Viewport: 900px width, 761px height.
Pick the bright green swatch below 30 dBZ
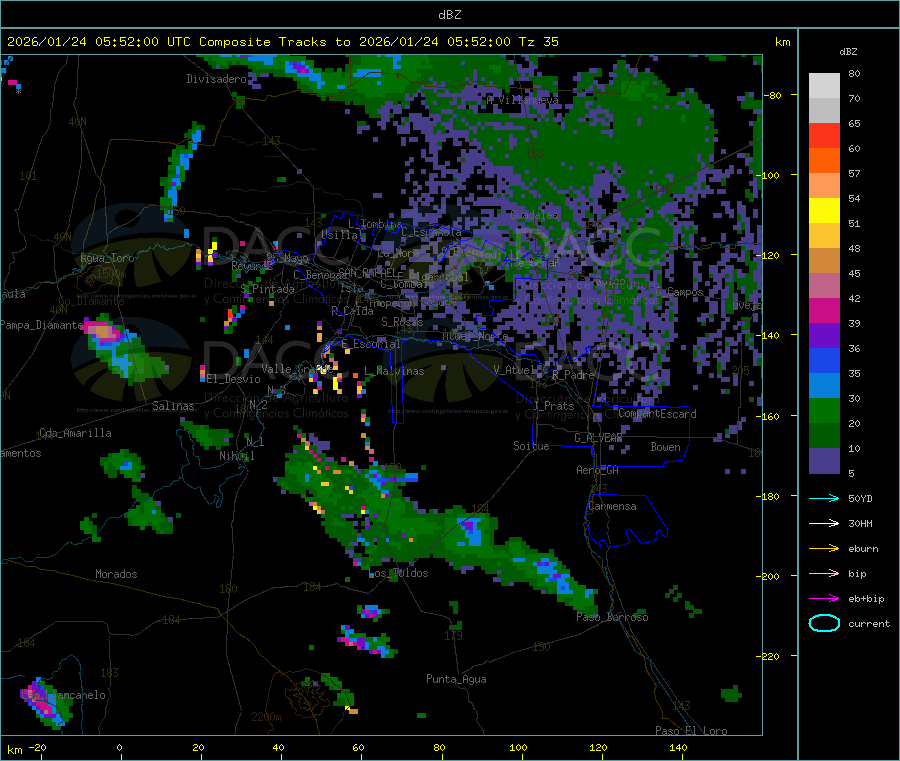click(824, 410)
